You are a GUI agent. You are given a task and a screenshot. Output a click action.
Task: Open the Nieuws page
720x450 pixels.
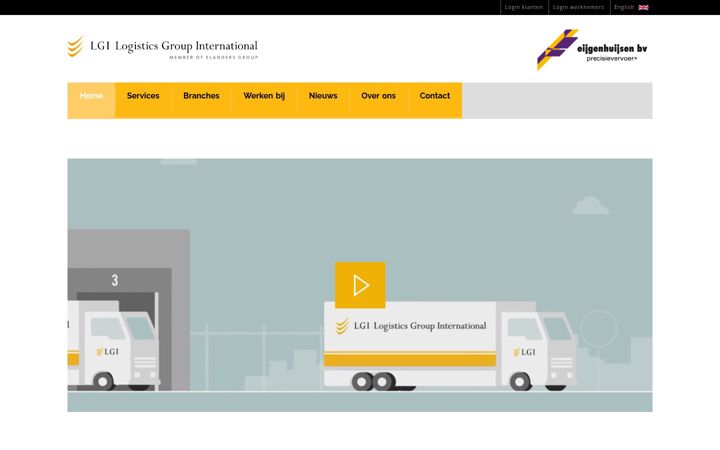point(323,100)
